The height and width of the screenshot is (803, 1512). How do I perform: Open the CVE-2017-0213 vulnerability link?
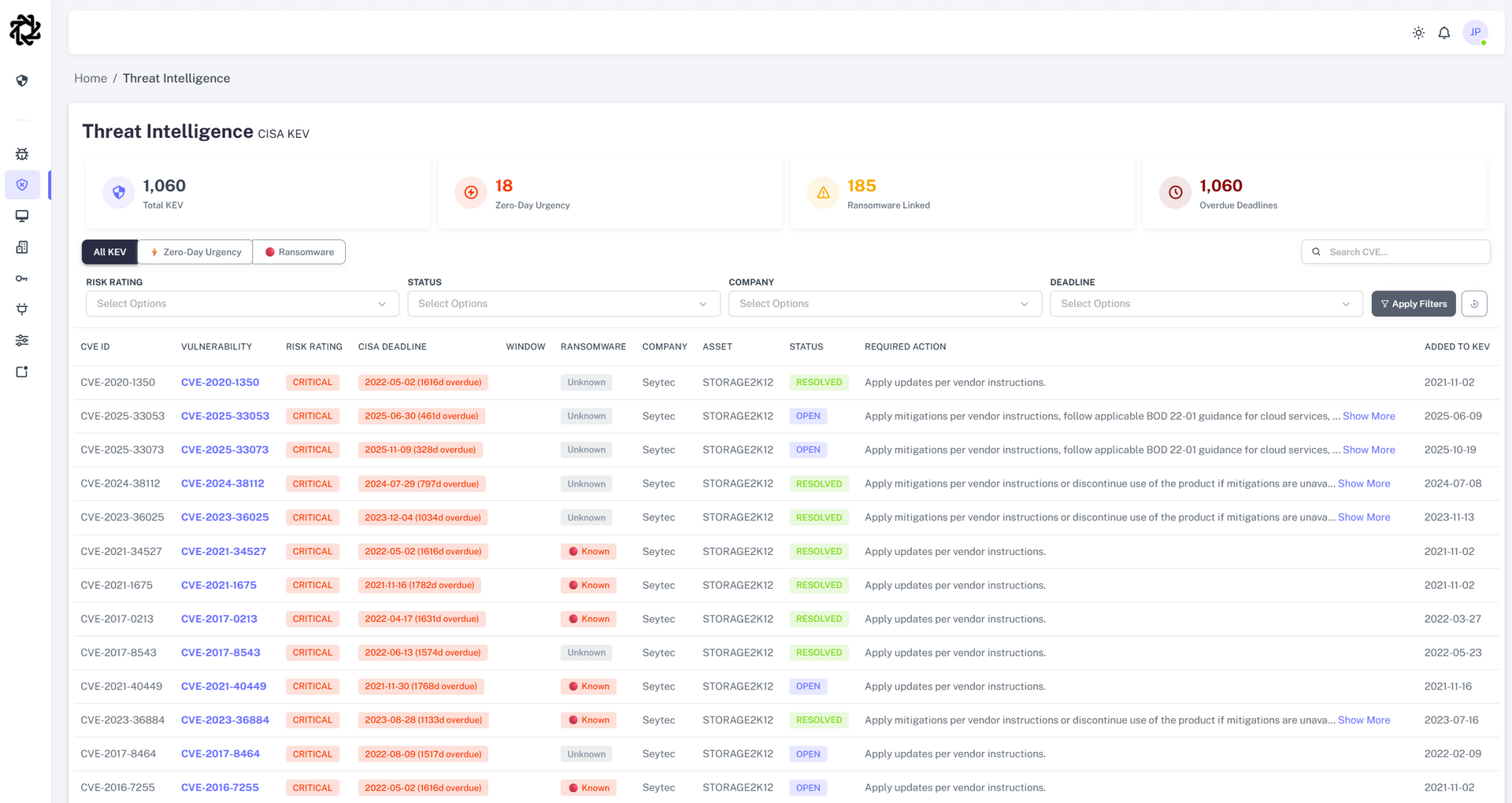tap(219, 620)
